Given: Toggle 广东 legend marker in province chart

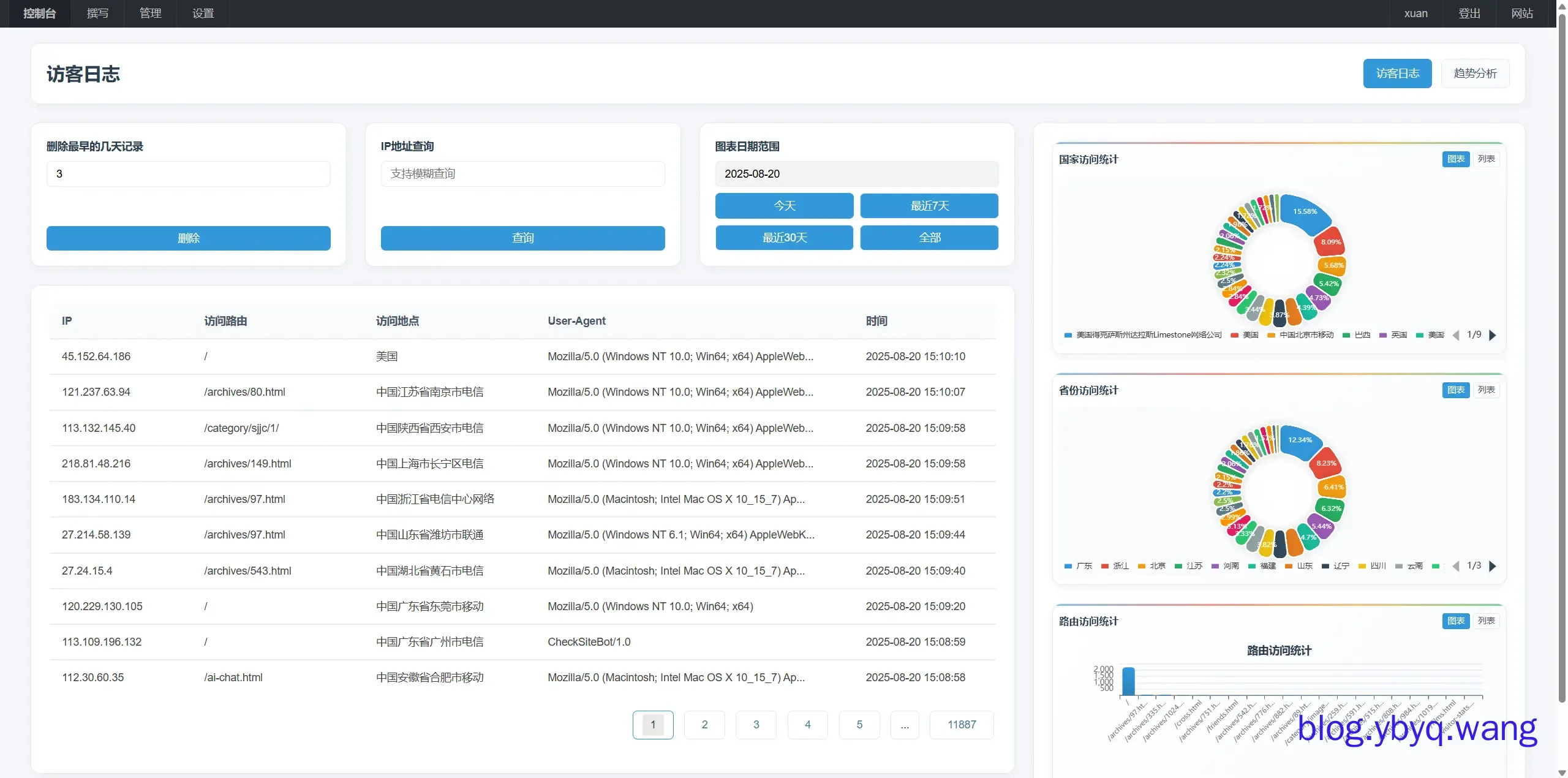Looking at the screenshot, I should click(x=1069, y=566).
